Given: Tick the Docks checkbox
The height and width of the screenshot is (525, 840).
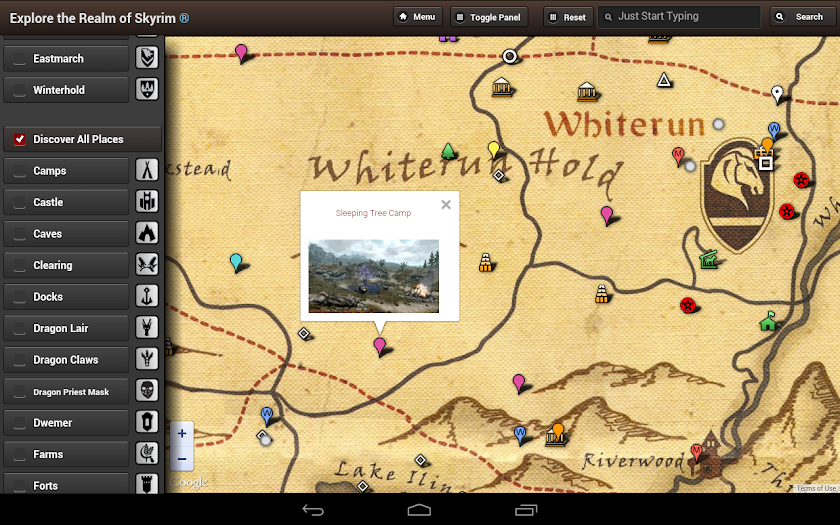Looking at the screenshot, I should [x=19, y=297].
